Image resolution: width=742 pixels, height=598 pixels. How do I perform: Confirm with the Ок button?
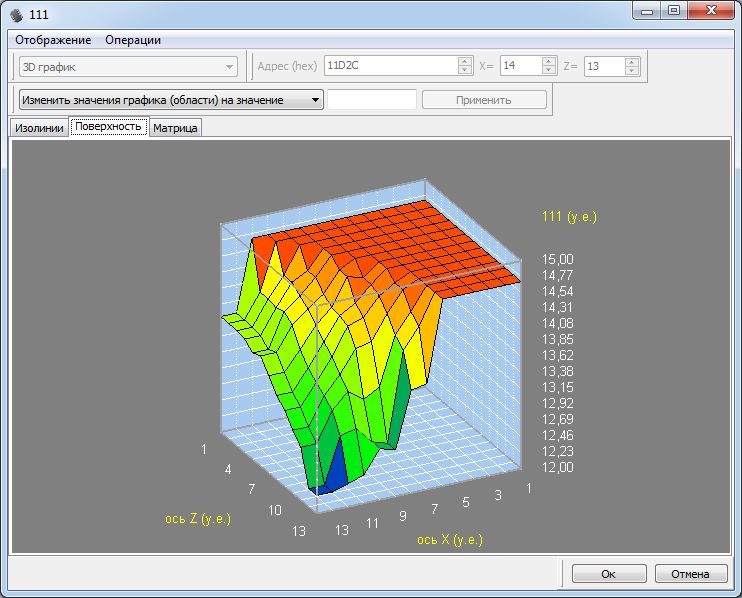click(608, 574)
